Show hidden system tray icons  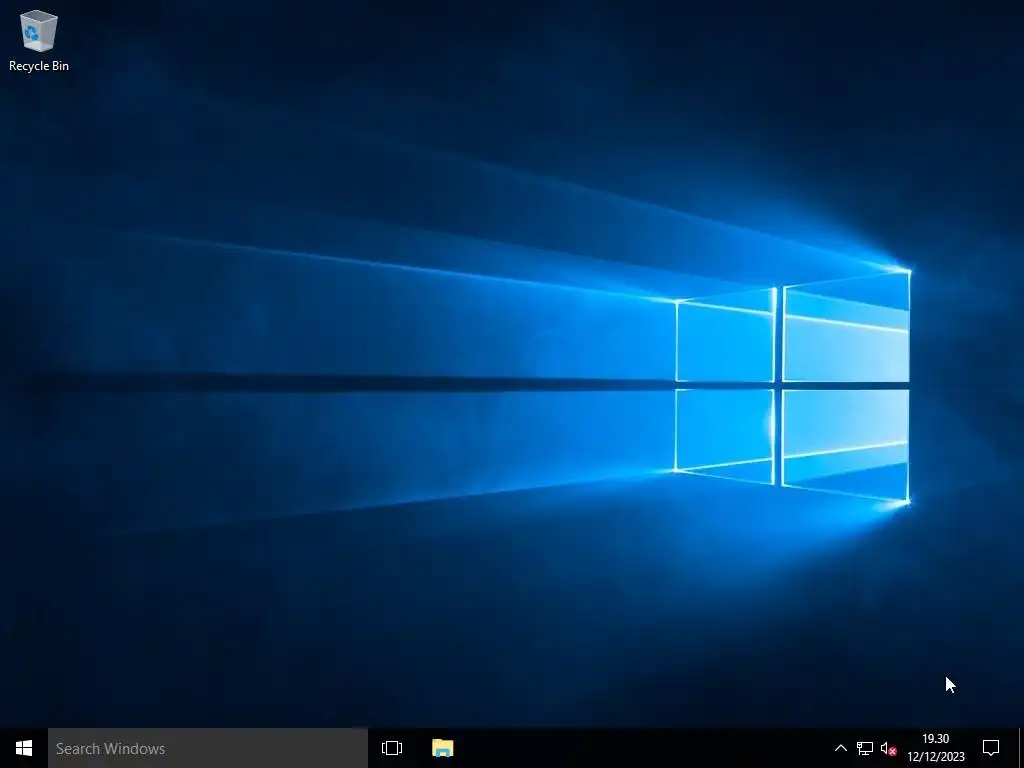840,748
